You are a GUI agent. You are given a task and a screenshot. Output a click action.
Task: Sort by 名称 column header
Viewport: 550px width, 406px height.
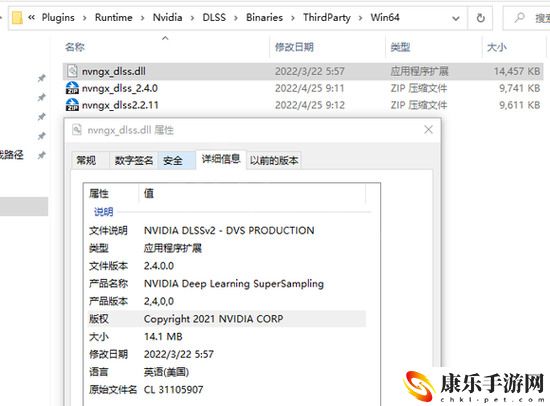[x=75, y=47]
